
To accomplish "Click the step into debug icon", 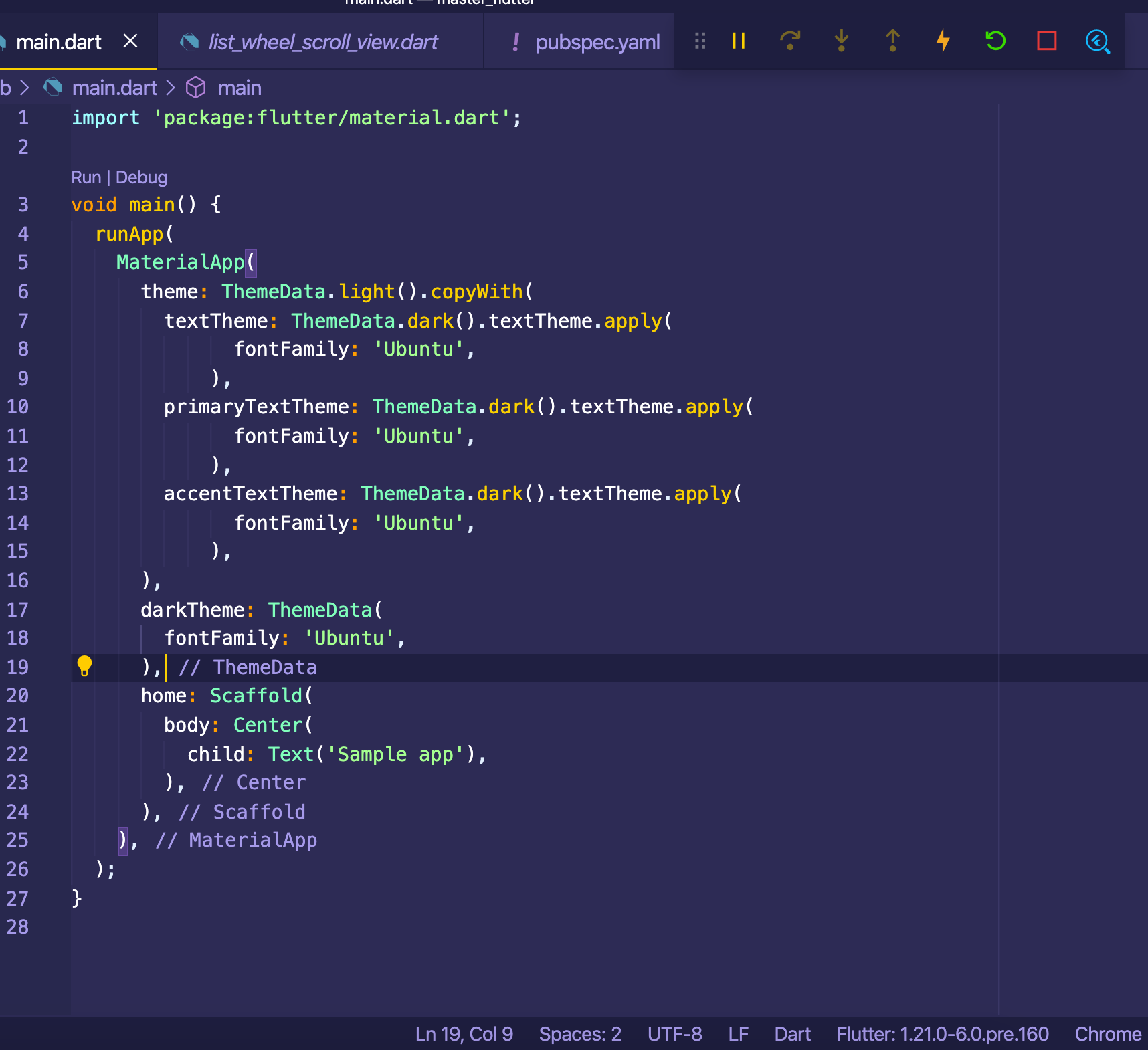I will point(841,41).
